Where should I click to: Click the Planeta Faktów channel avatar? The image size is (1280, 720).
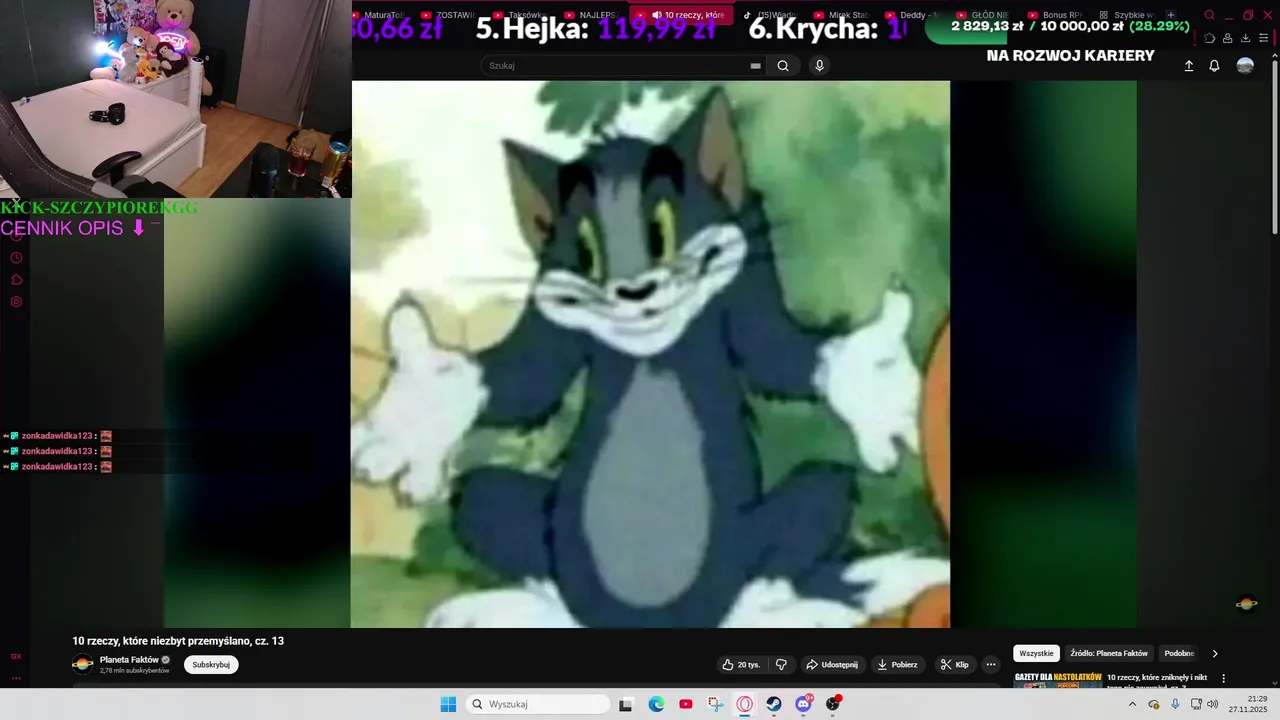(83, 664)
